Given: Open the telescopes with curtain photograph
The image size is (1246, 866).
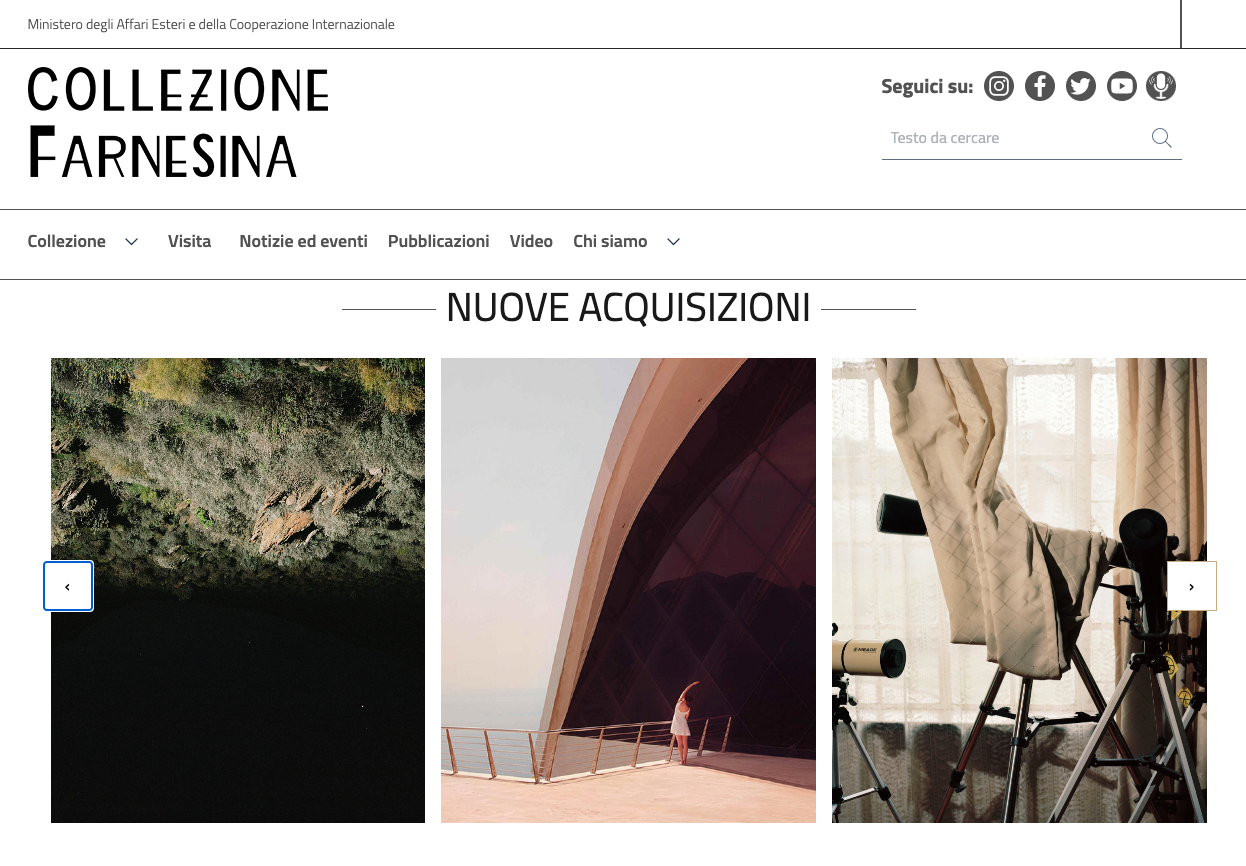Looking at the screenshot, I should (x=1019, y=590).
